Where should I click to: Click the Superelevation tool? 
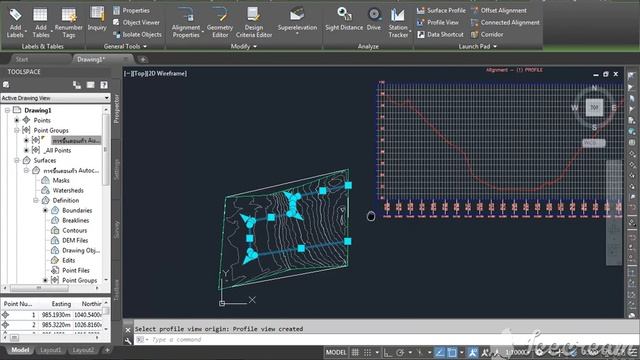pos(297,20)
